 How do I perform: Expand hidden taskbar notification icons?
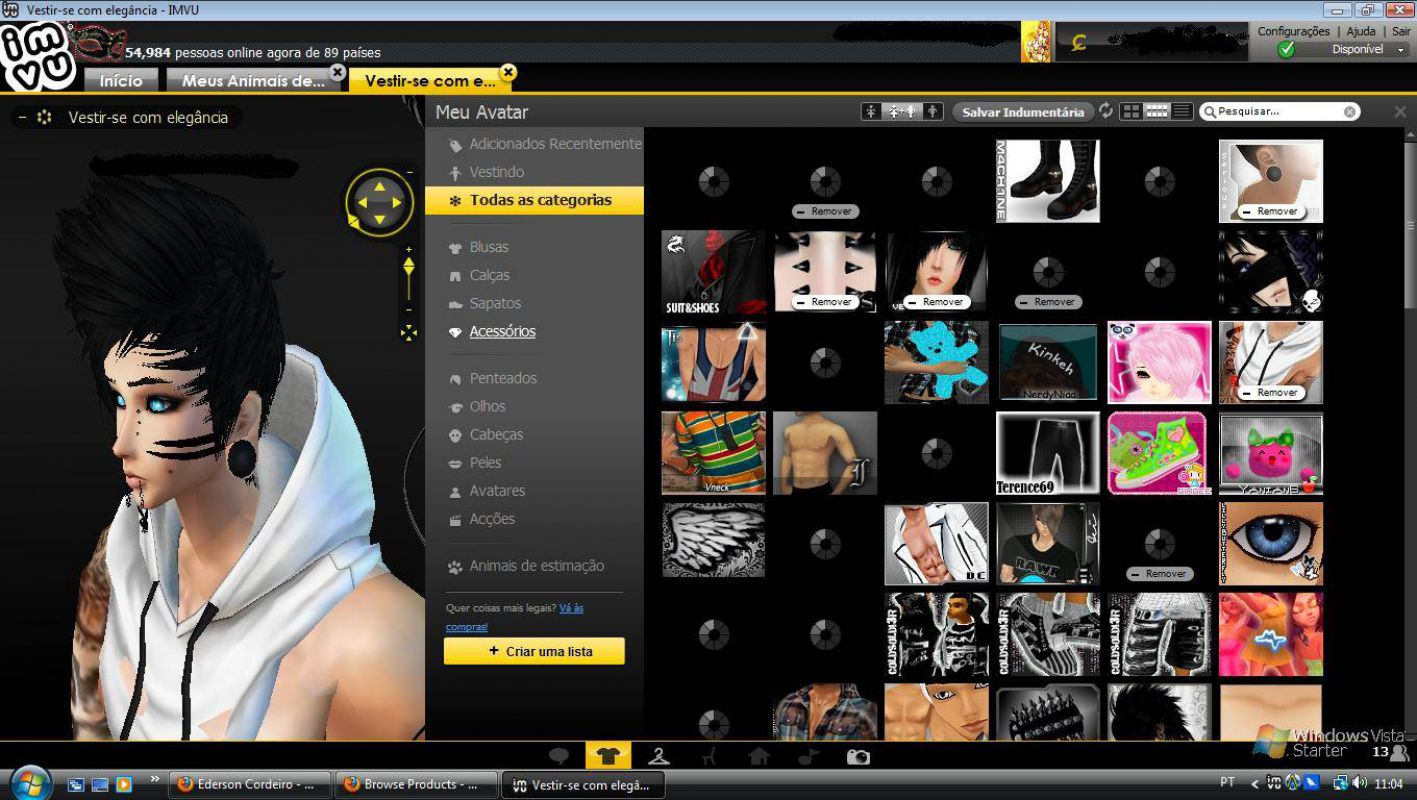(1254, 784)
